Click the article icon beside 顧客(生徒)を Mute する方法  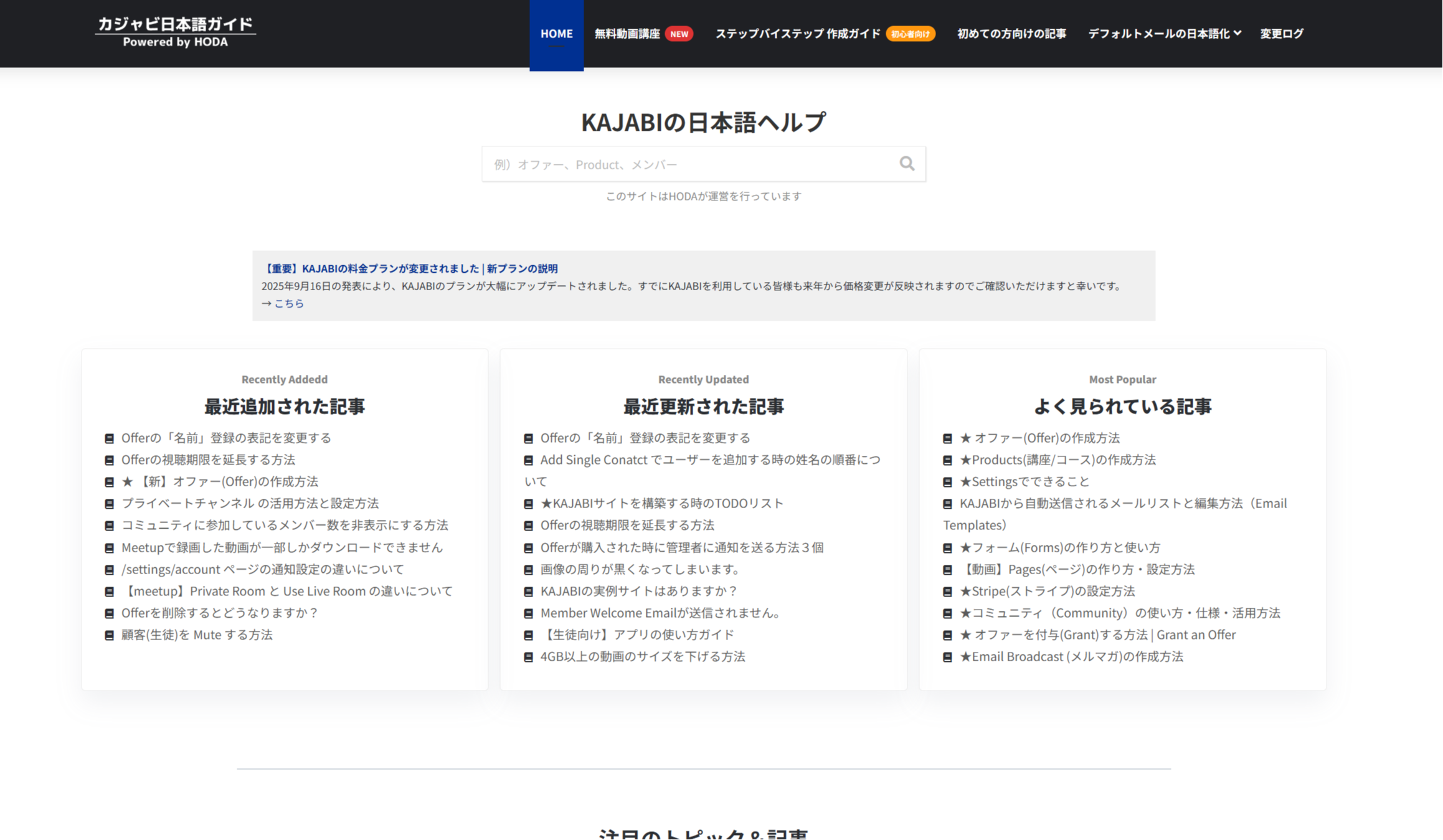point(108,635)
